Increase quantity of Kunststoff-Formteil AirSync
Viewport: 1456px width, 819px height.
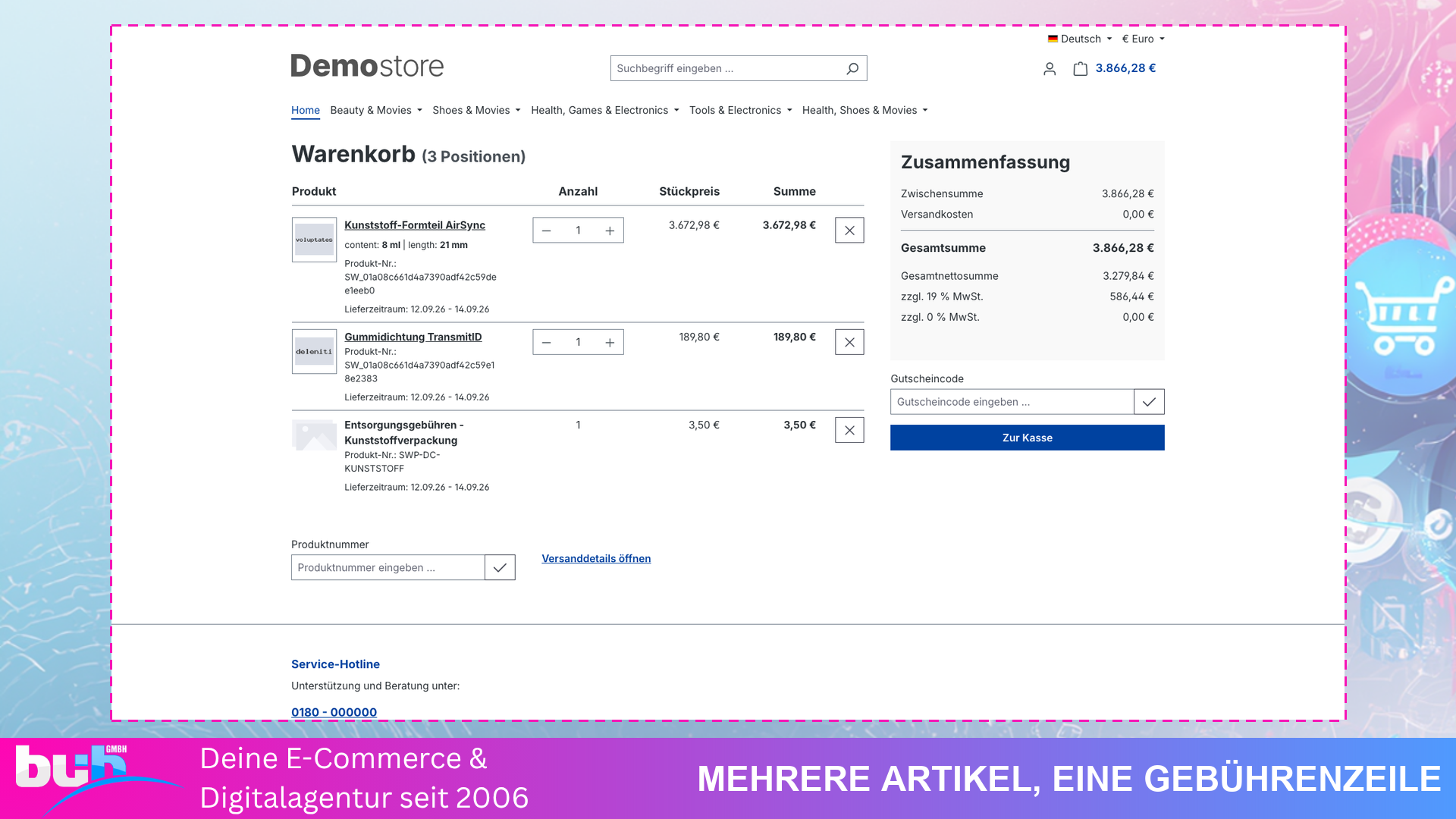(x=610, y=231)
